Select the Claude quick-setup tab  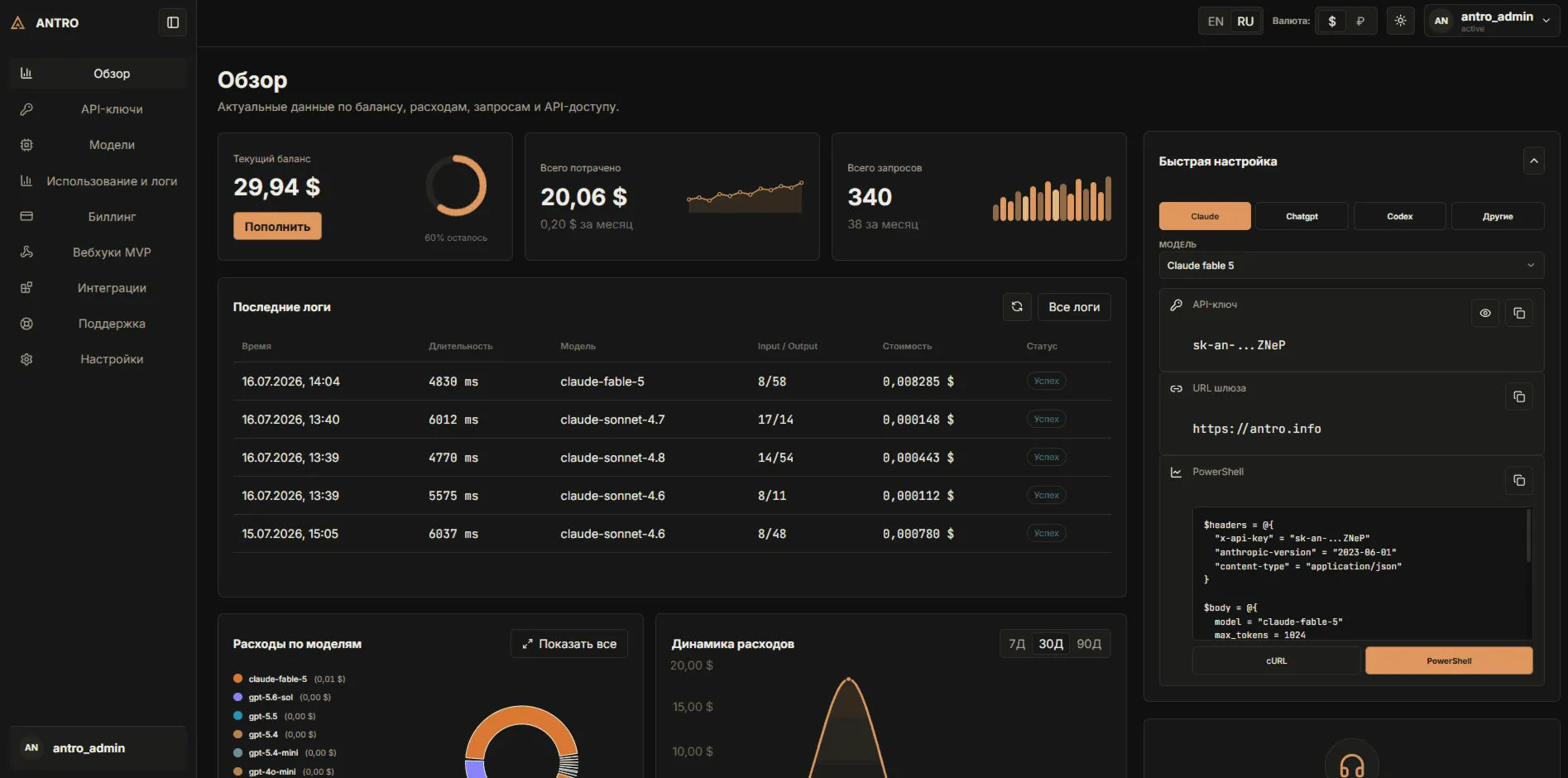[1205, 216]
